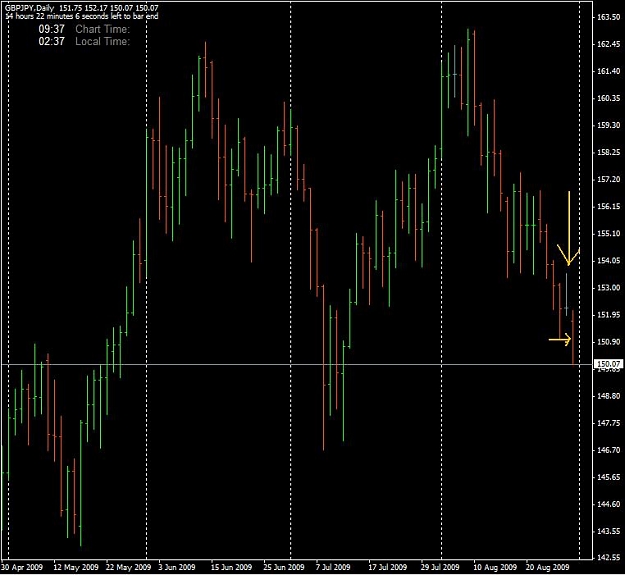Select the grey doji bar under the arrow
This screenshot has height=575, width=625.
pos(566,295)
